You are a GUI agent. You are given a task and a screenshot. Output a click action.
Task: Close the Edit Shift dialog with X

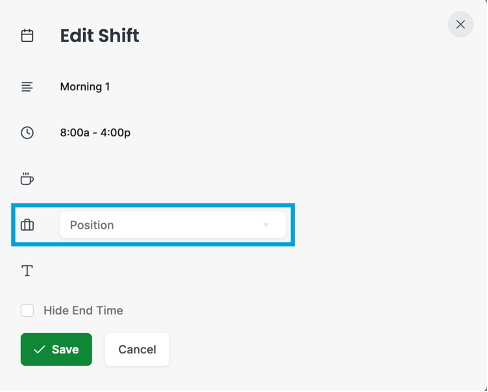tap(460, 24)
